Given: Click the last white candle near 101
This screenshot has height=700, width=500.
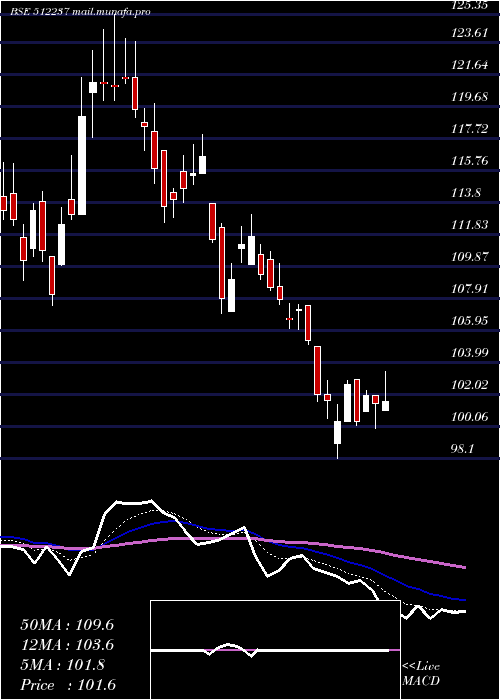Looking at the screenshot, I should point(385,406).
